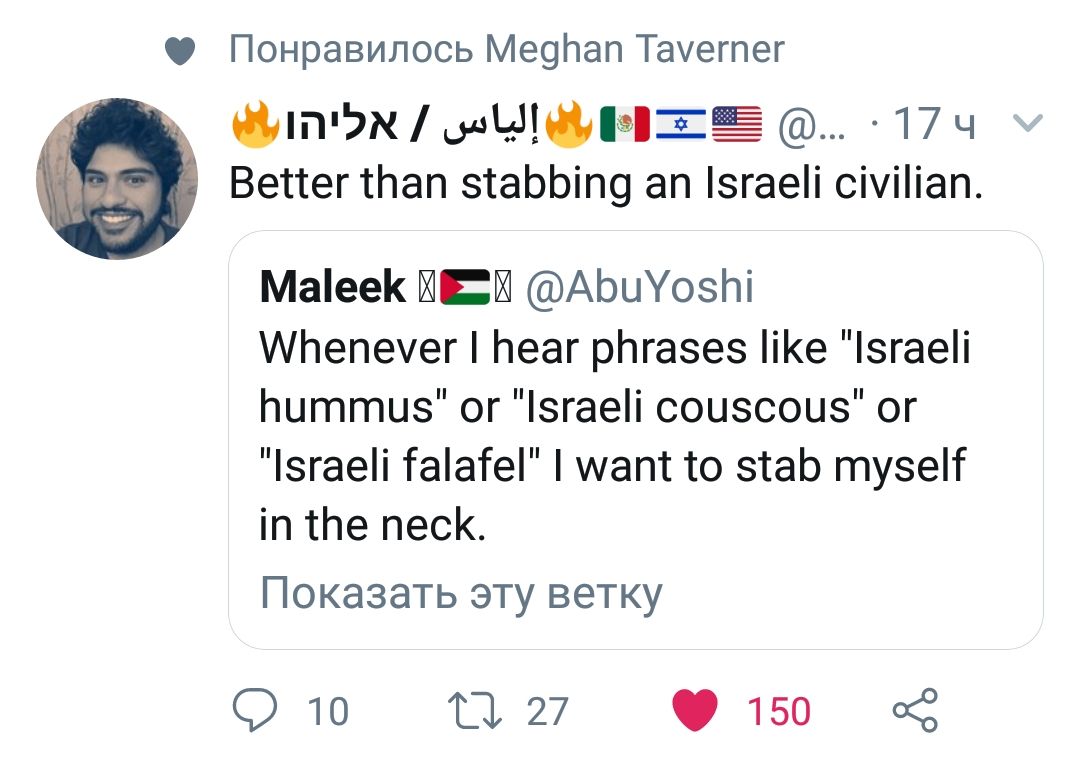
Task: Open the author's profile picture
Action: point(117,179)
